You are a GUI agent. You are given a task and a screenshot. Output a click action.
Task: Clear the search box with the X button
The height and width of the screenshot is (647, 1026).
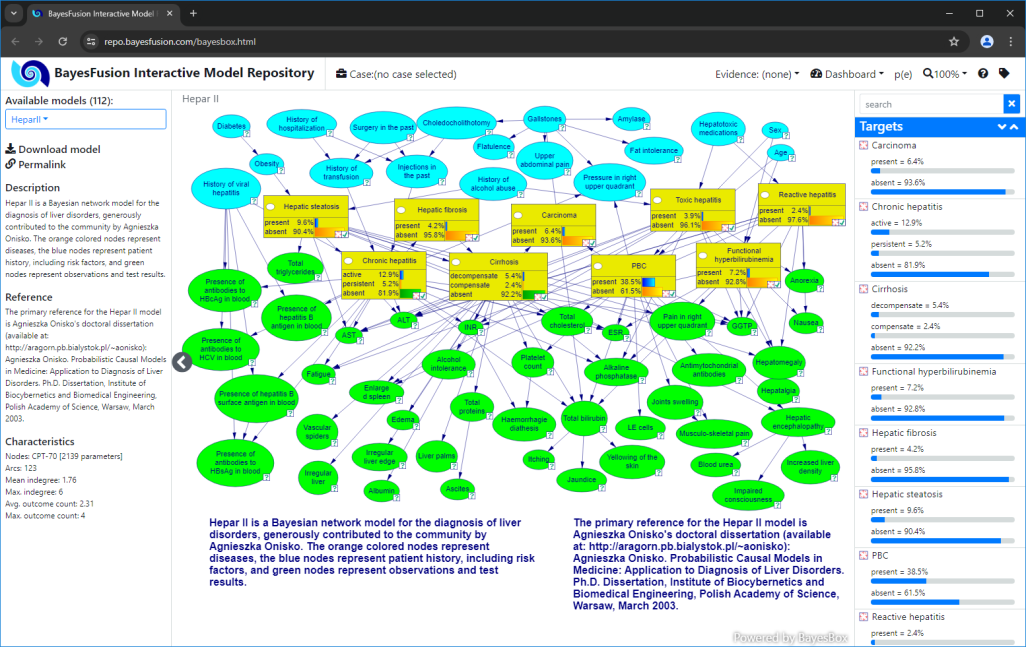coord(1012,104)
